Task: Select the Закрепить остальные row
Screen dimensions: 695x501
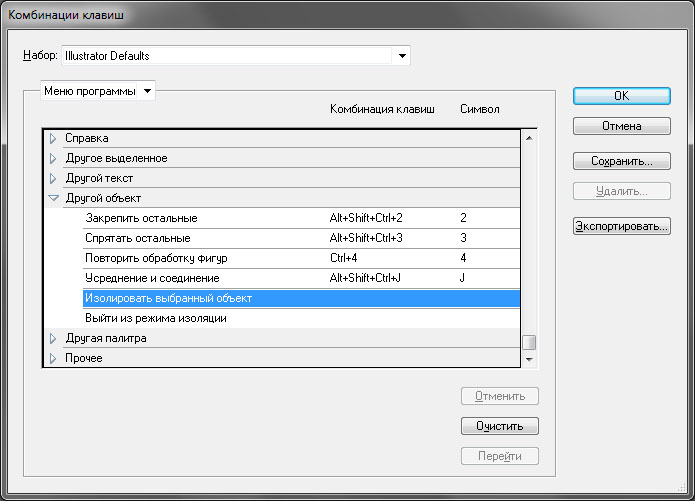Action: [301, 218]
